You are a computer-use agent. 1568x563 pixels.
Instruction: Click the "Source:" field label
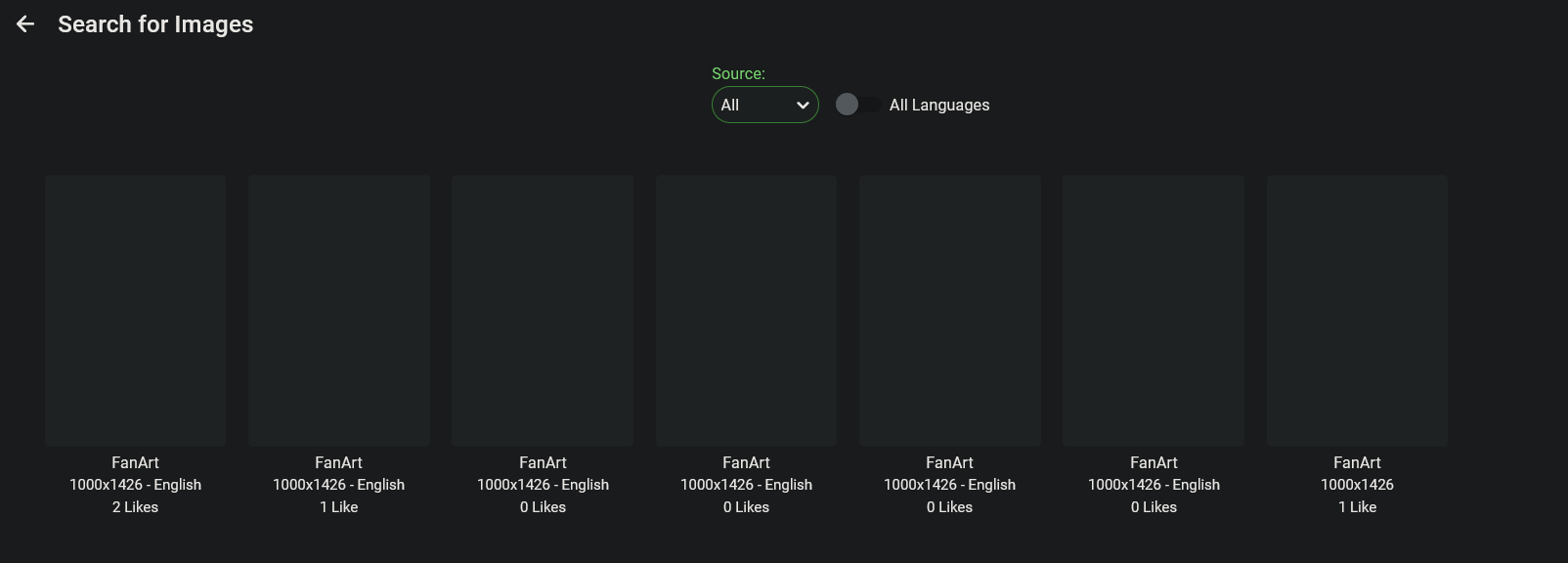[738, 74]
